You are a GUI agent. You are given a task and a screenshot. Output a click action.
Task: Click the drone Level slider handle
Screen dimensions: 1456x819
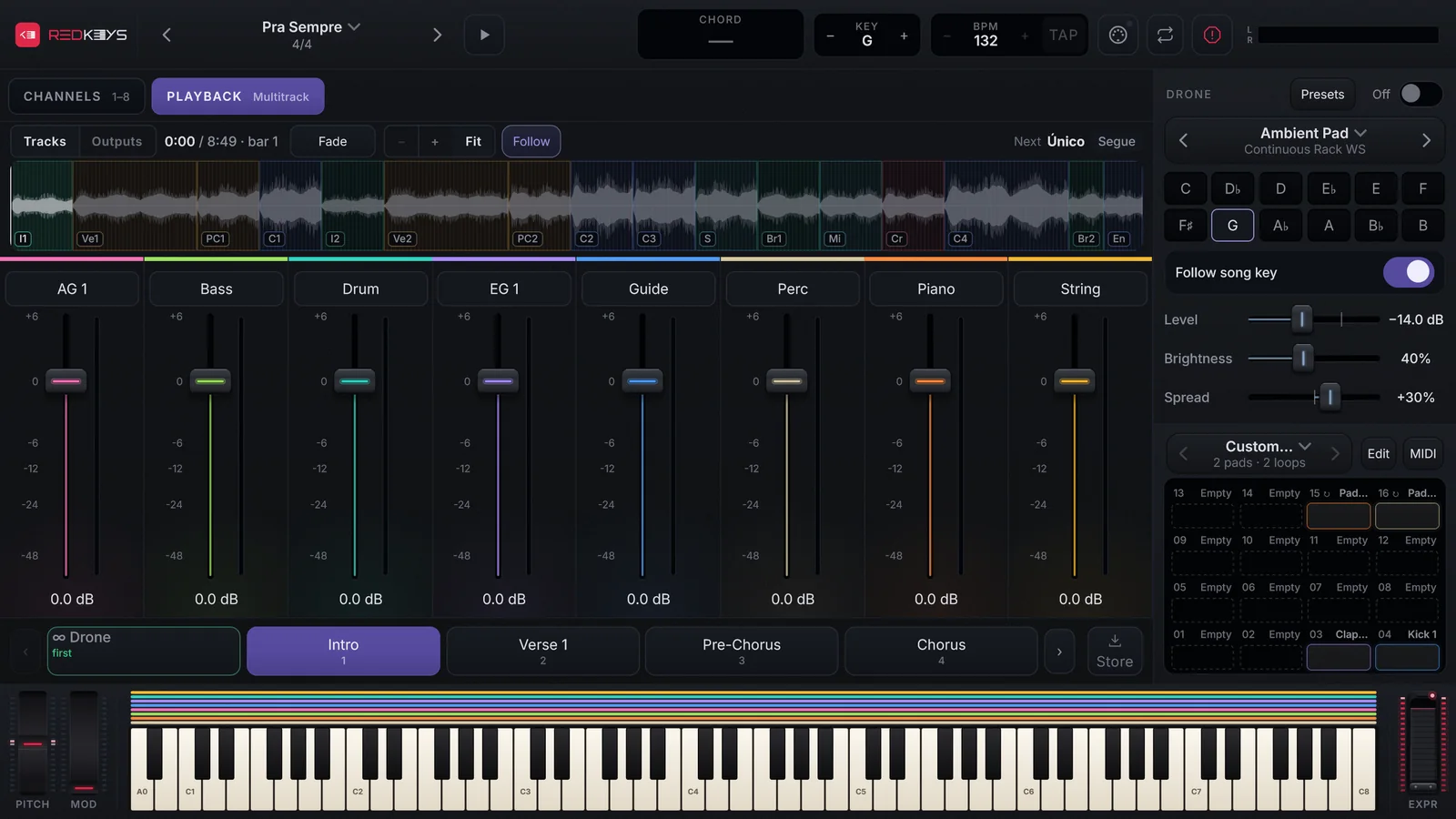(x=1302, y=318)
